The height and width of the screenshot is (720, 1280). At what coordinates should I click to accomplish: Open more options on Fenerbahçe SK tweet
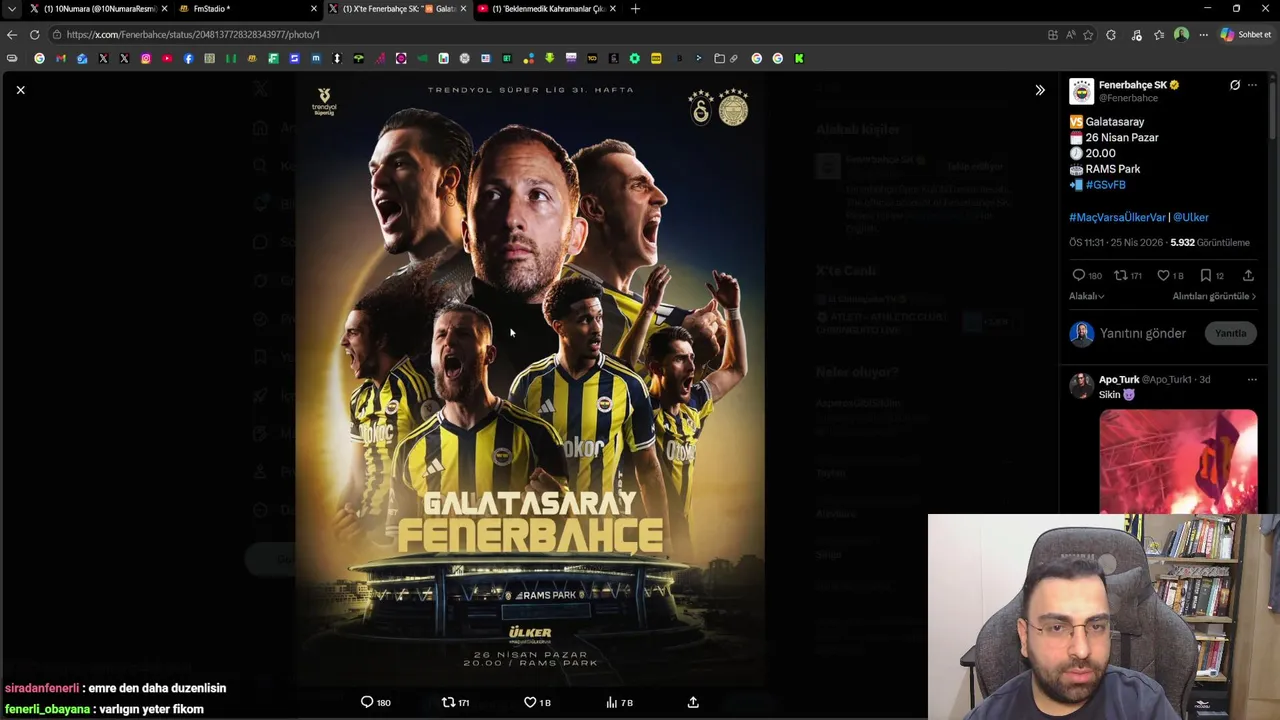click(x=1252, y=85)
